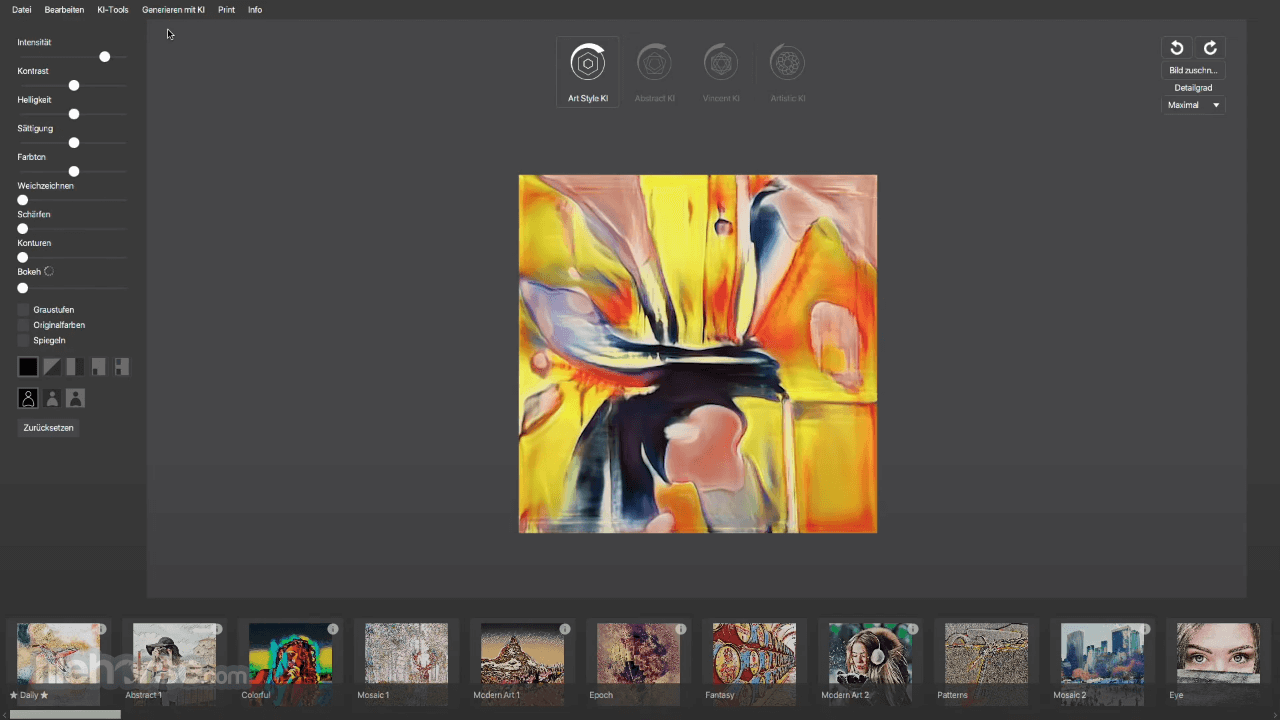Enable the Graustufen checkbox
Image resolution: width=1280 pixels, height=720 pixels.
(24, 310)
